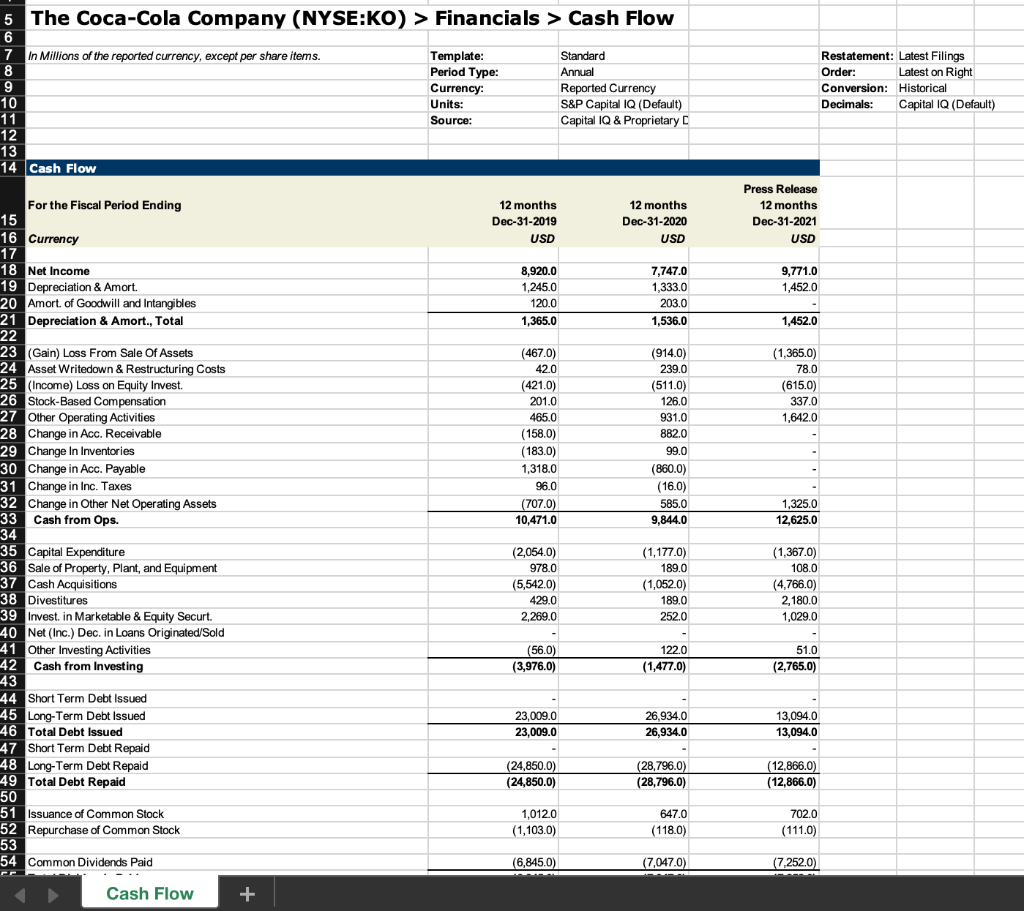Select row header 33
Image resolution: width=1024 pixels, height=911 pixels.
(11, 520)
